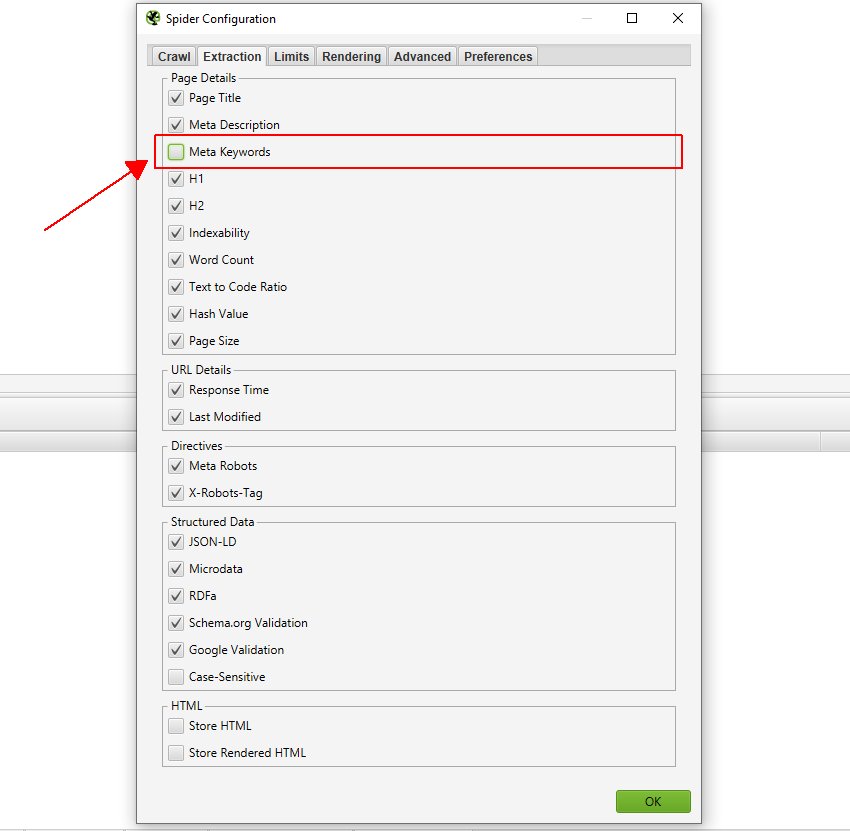The image size is (850, 831).
Task: Uncheck the H1 option
Action: [x=175, y=178]
